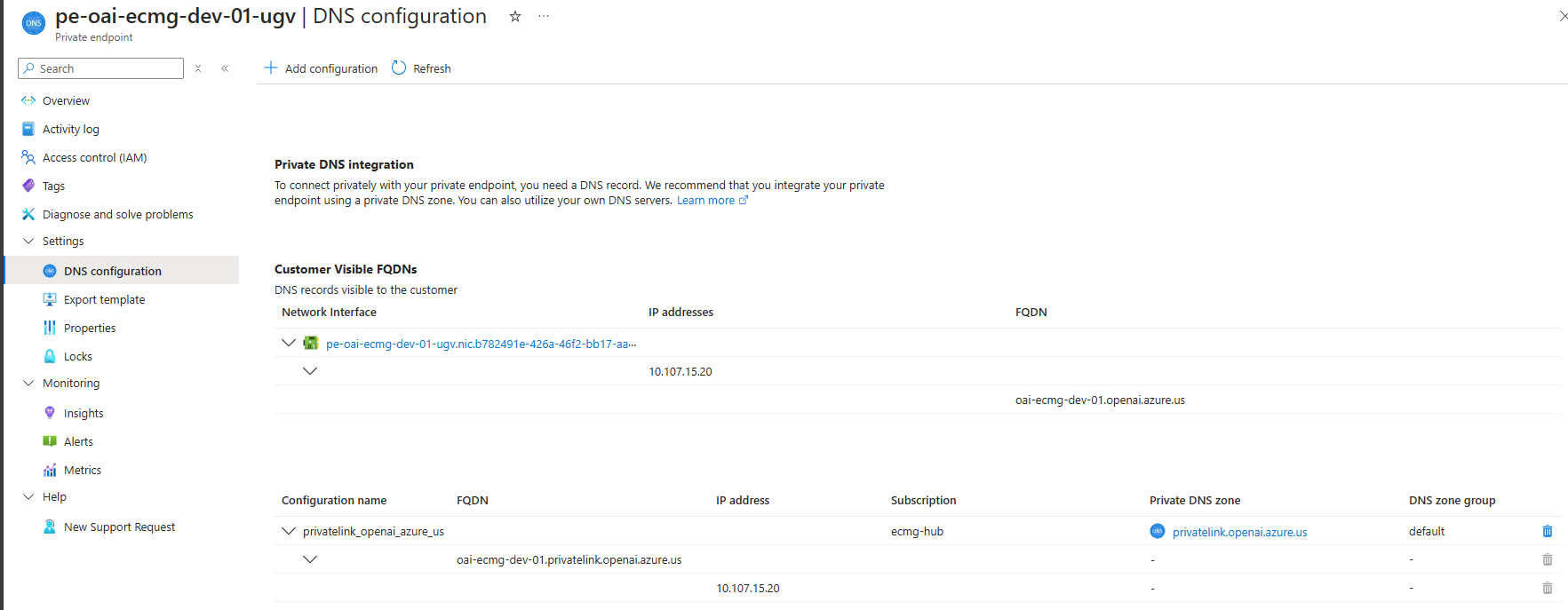1568x610 pixels.
Task: Open Activity log page
Action: click(71, 129)
